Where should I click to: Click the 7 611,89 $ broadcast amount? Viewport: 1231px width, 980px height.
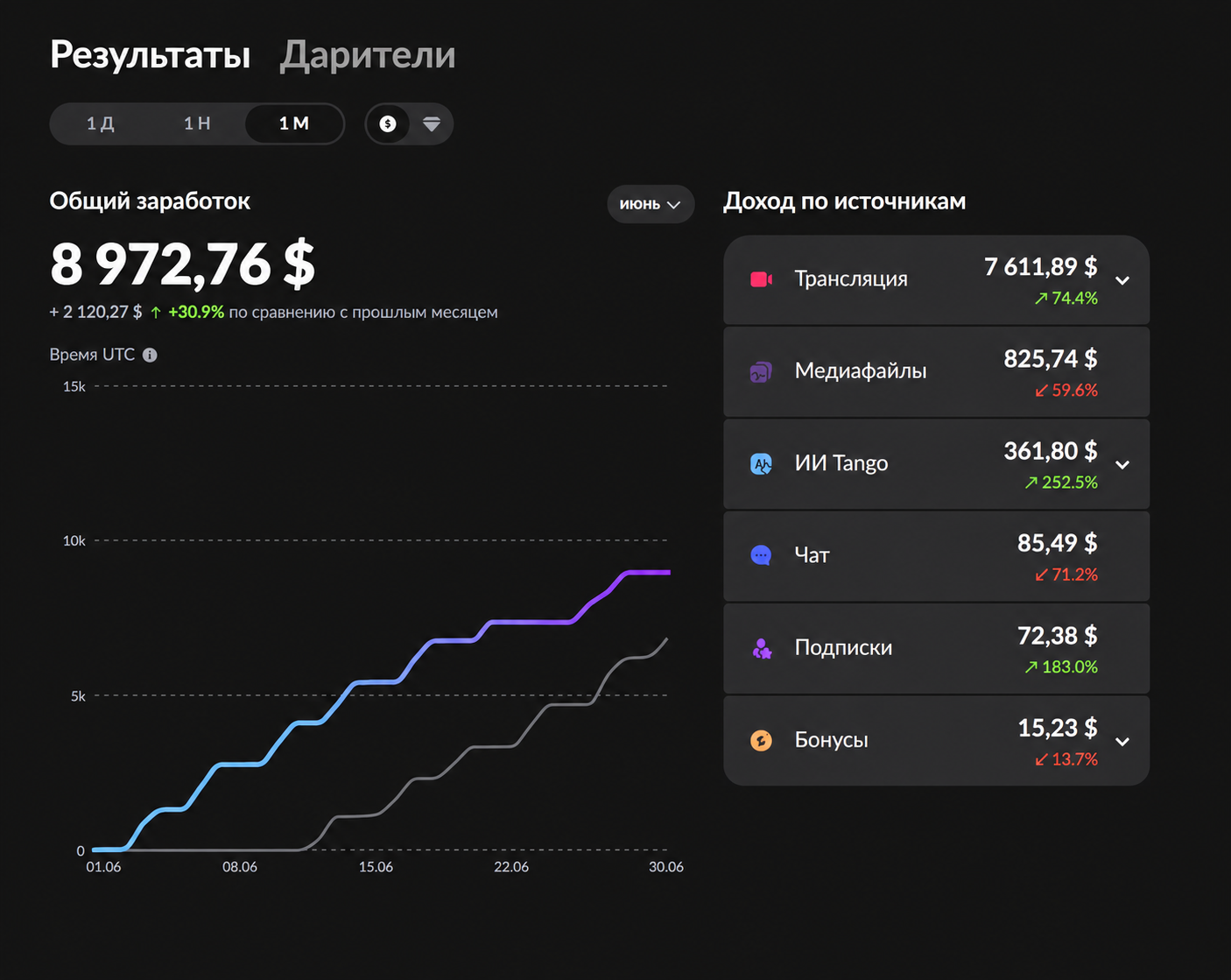click(1040, 266)
